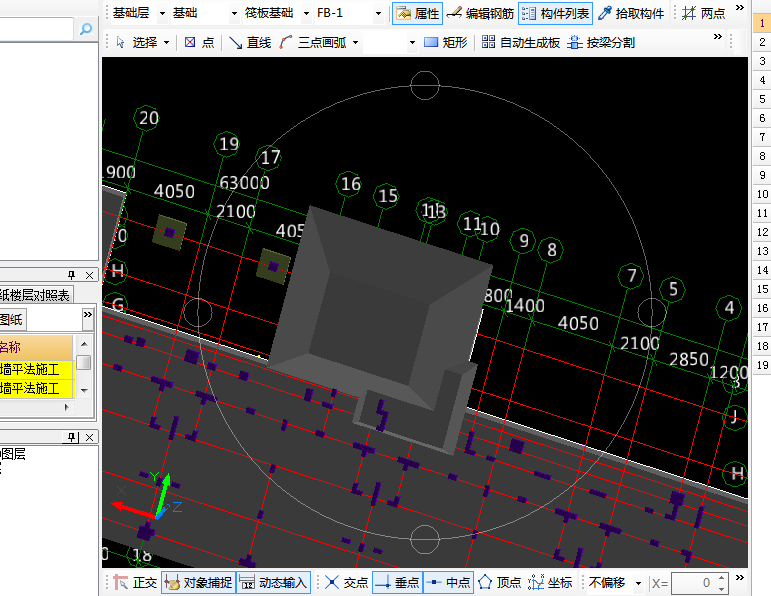771x596 pixels.
Task: Open the 基础 category dropdown
Action: pyautogui.click(x=234, y=14)
